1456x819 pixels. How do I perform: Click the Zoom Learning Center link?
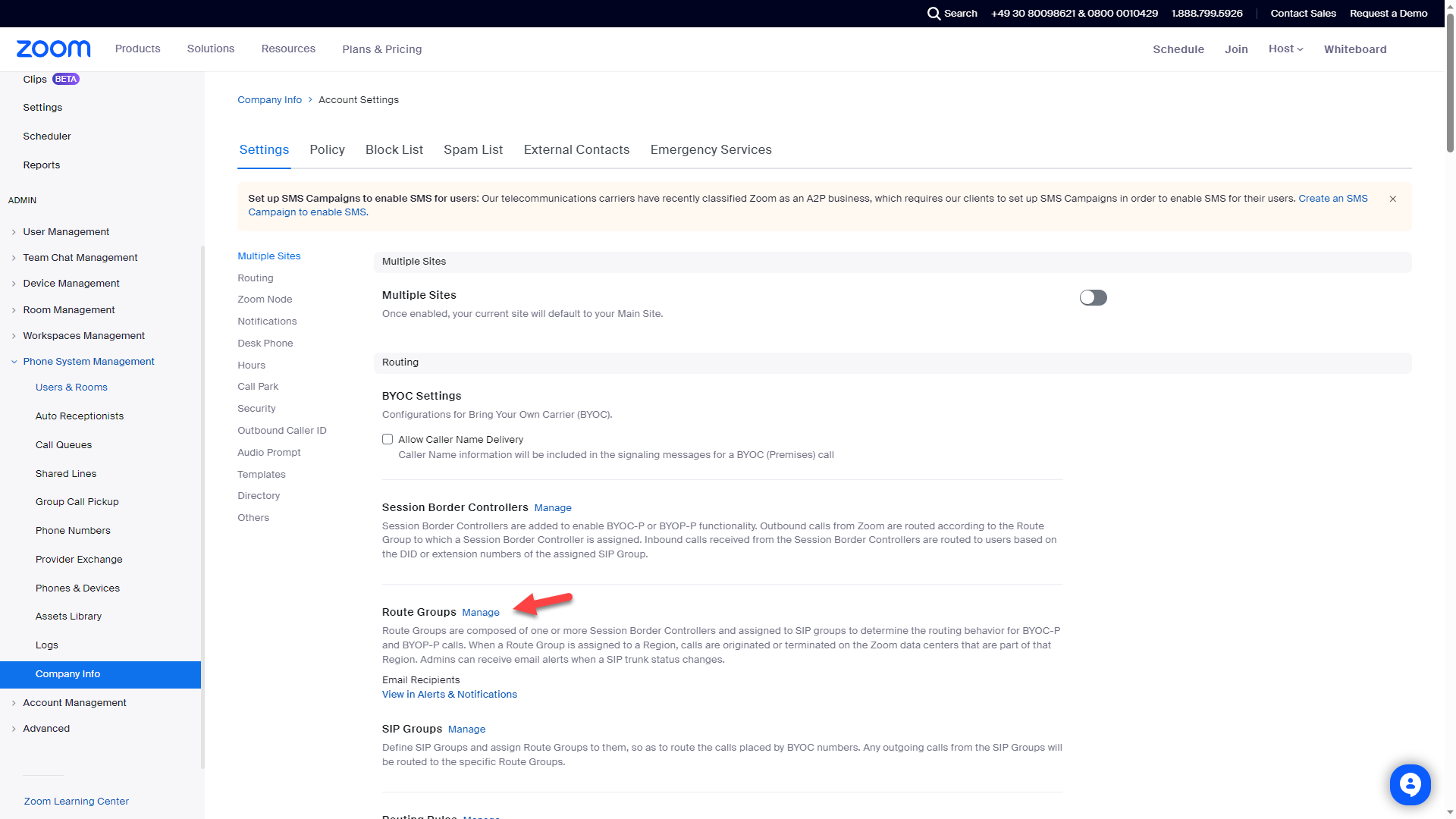[x=76, y=801]
